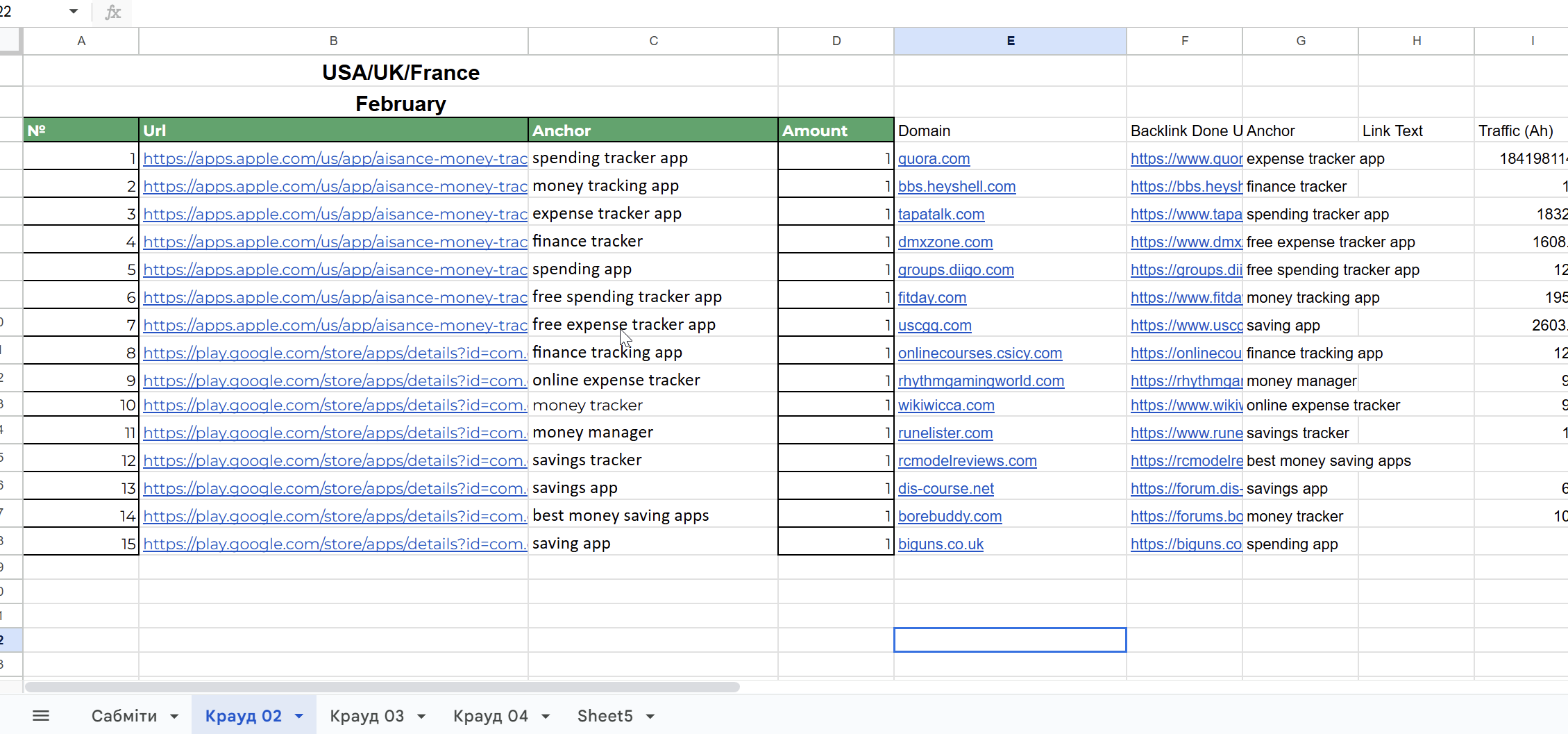The width and height of the screenshot is (1568, 734).
Task: Open the biguns.co.uk domain link
Action: coord(941,544)
